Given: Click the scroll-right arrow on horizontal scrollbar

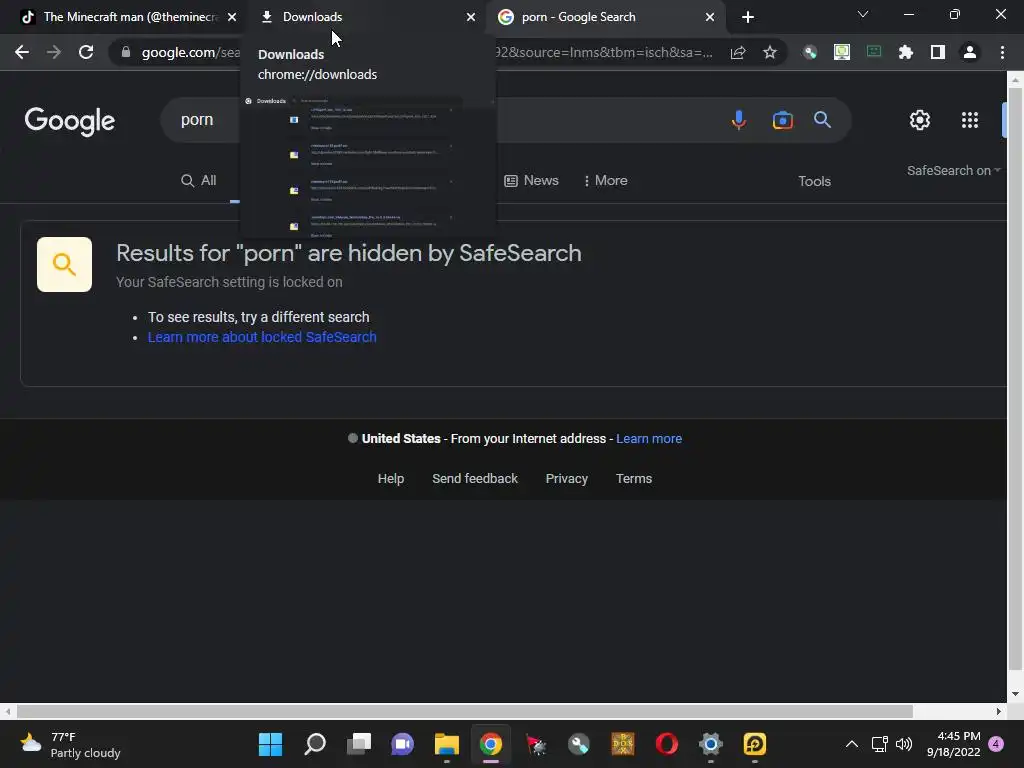Looking at the screenshot, I should pos(999,711).
